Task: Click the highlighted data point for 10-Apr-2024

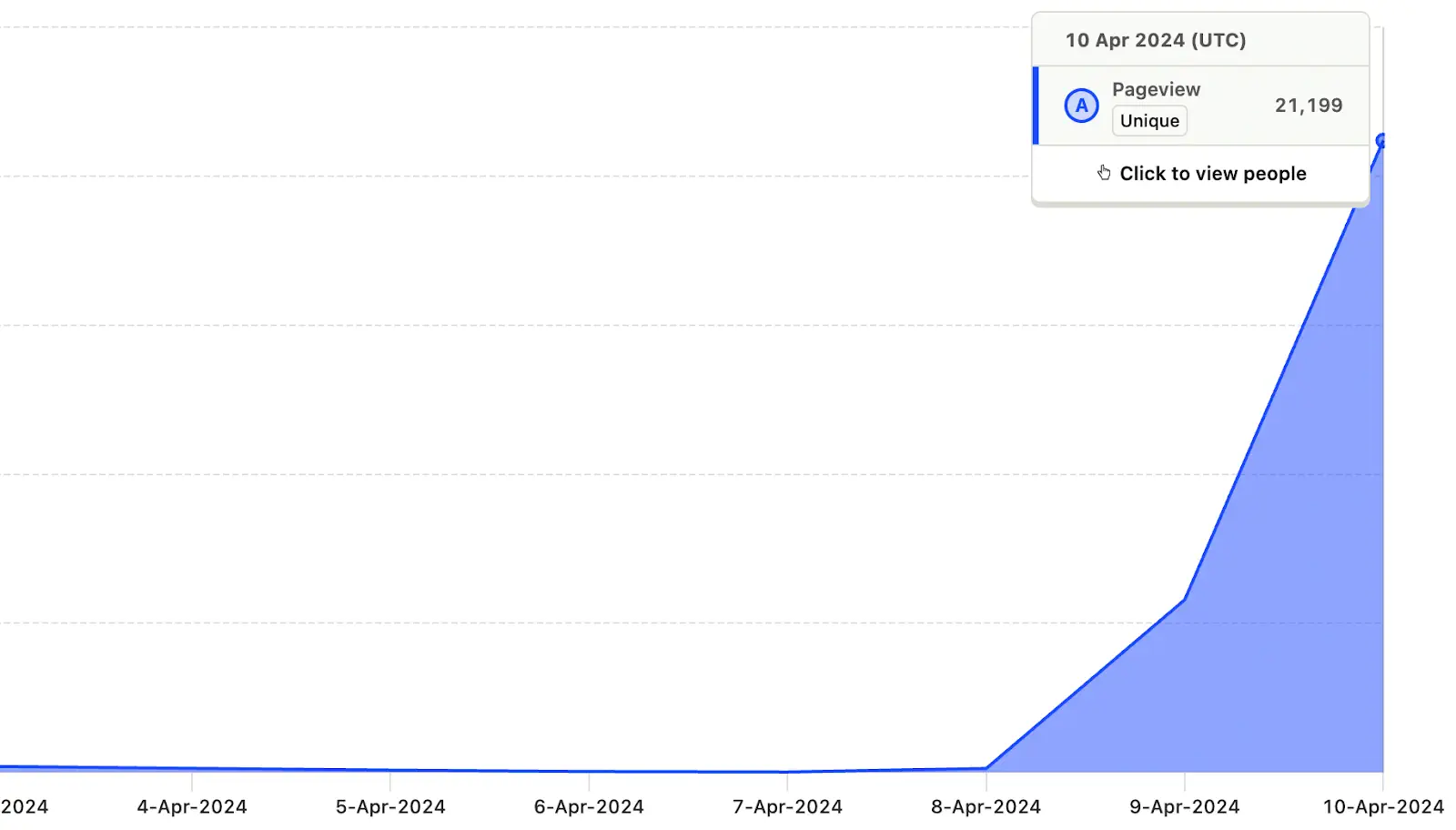Action: (1381, 141)
